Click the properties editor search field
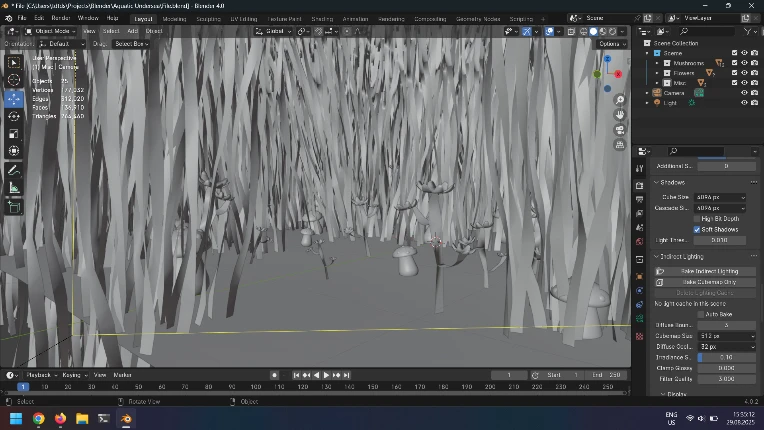764x430 pixels. [x=696, y=151]
